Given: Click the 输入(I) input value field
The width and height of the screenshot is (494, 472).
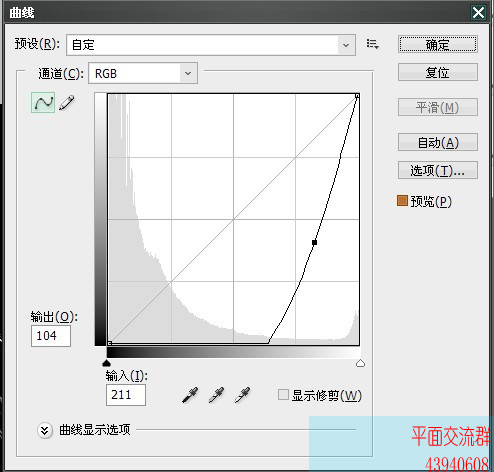Looking at the screenshot, I should (126, 395).
